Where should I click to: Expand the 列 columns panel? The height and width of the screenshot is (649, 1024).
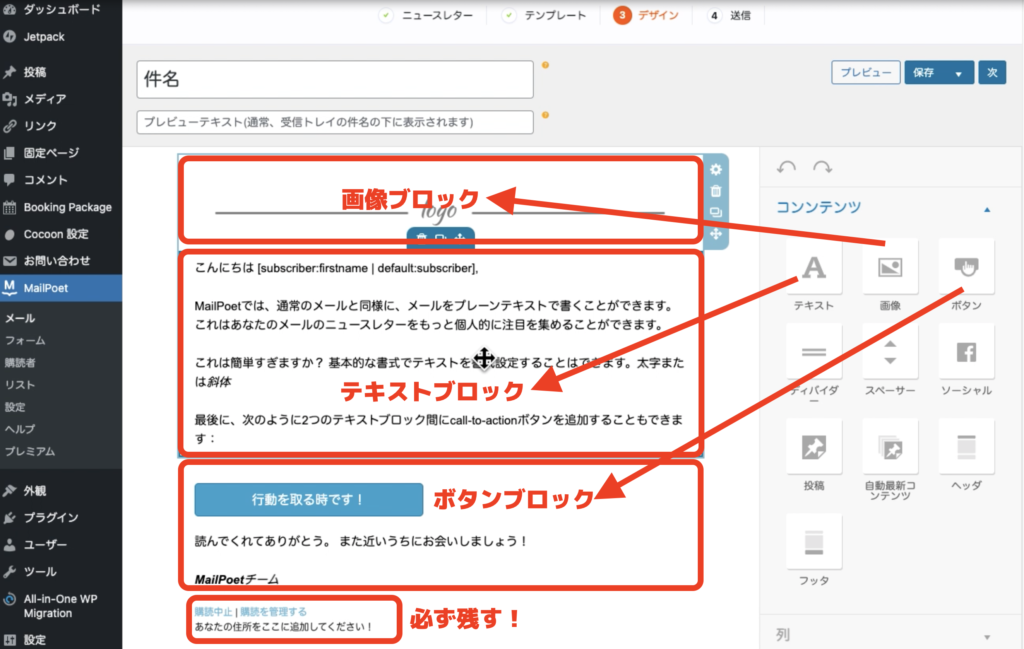[x=987, y=637]
